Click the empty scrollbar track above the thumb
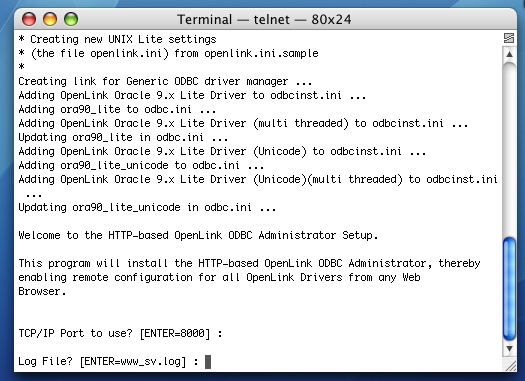Viewport: 525px width, 381px height. pyautogui.click(x=509, y=149)
